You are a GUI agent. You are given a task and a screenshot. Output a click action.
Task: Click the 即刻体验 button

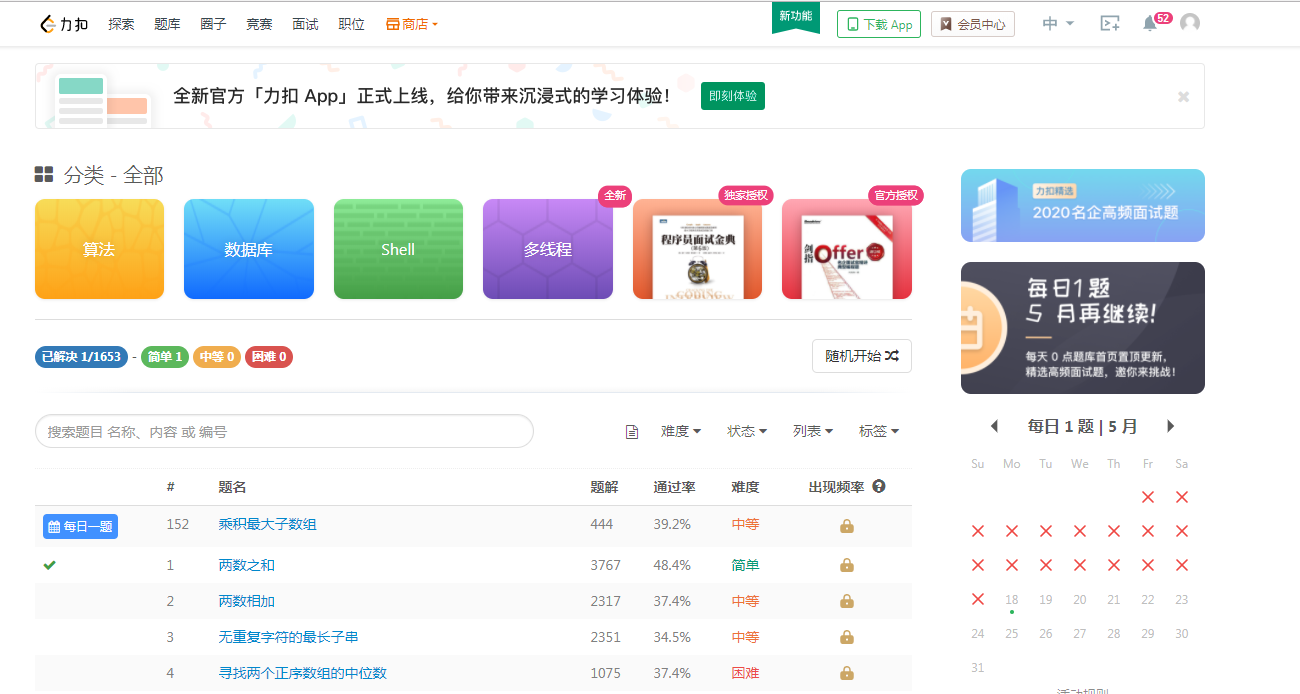point(733,96)
